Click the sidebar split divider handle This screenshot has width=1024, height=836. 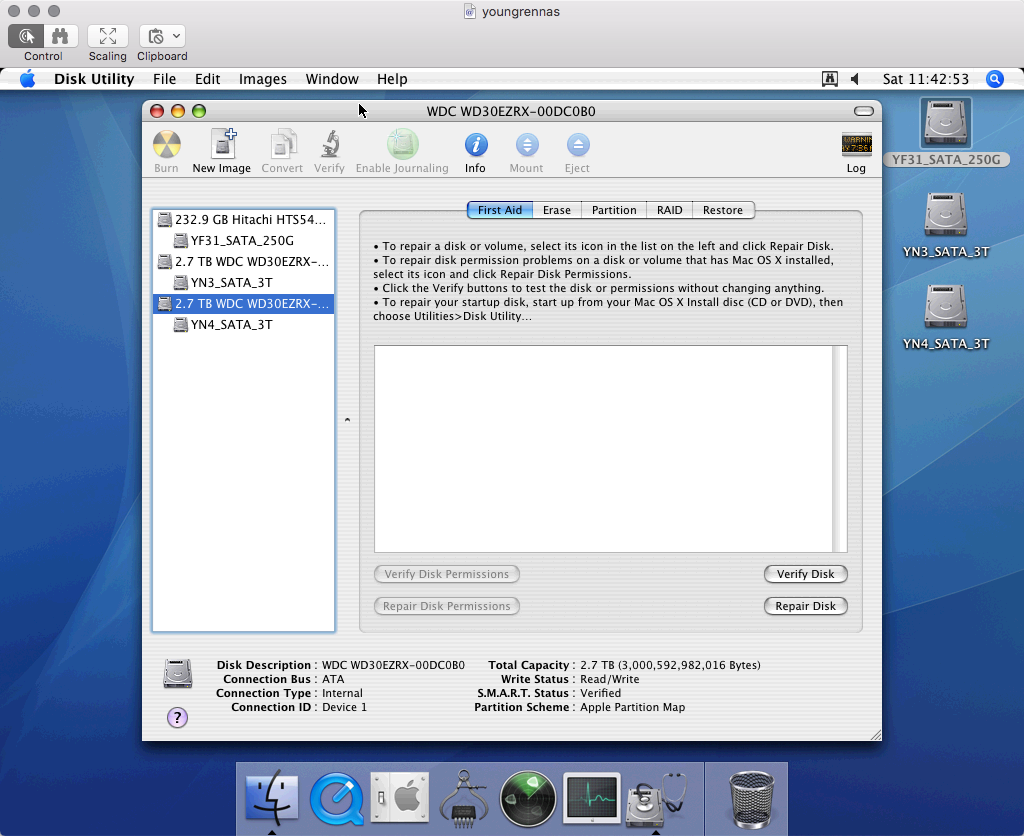click(x=347, y=420)
